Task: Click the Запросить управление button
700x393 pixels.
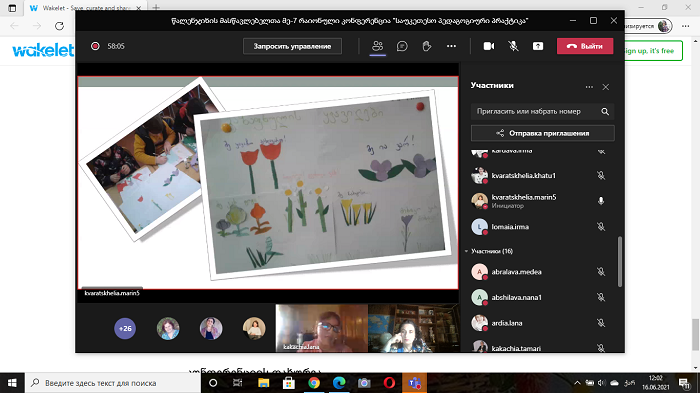Action: 292,46
